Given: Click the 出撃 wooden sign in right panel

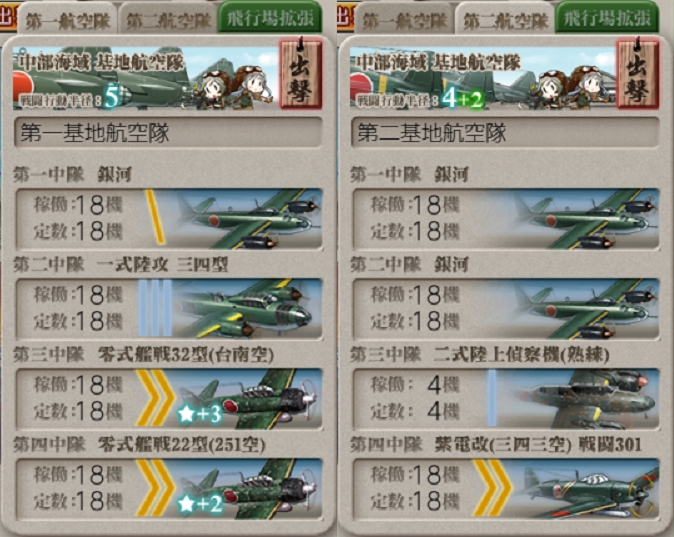Looking at the screenshot, I should (637, 73).
